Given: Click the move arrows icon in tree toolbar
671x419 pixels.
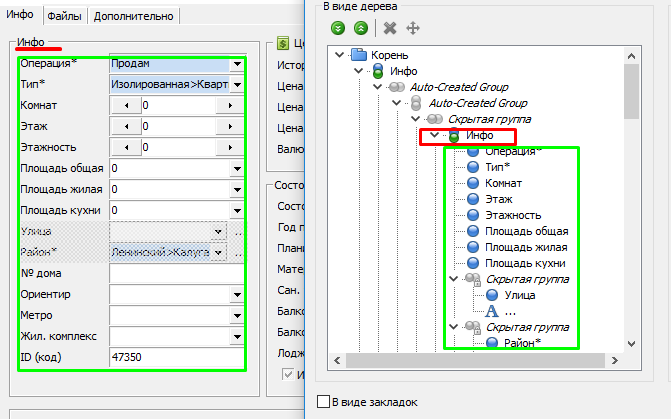Looking at the screenshot, I should pyautogui.click(x=411, y=28).
